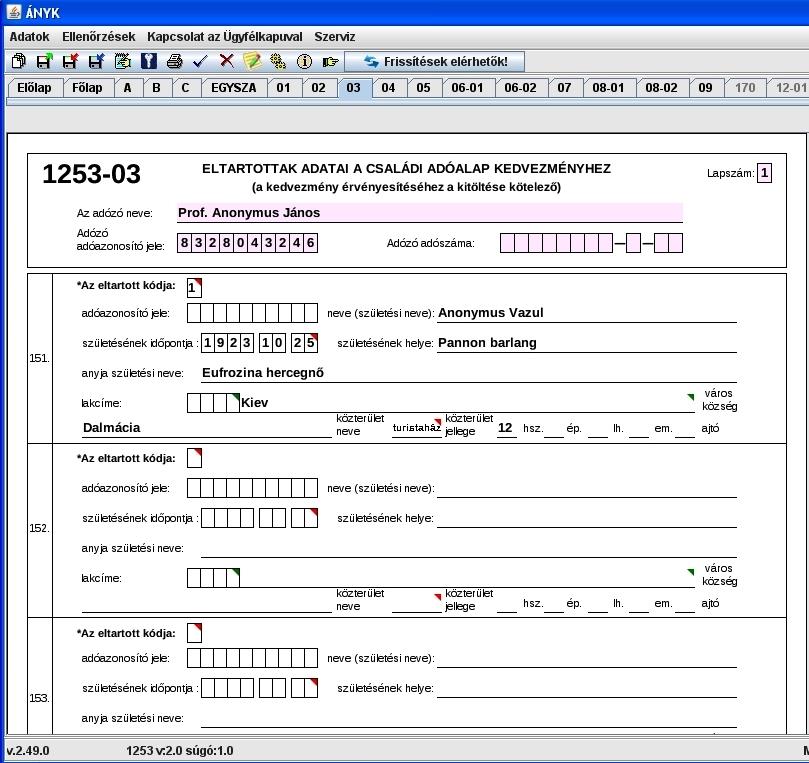Click the Anonymus Vazul name field
This screenshot has width=809, height=763.
click(x=587, y=313)
